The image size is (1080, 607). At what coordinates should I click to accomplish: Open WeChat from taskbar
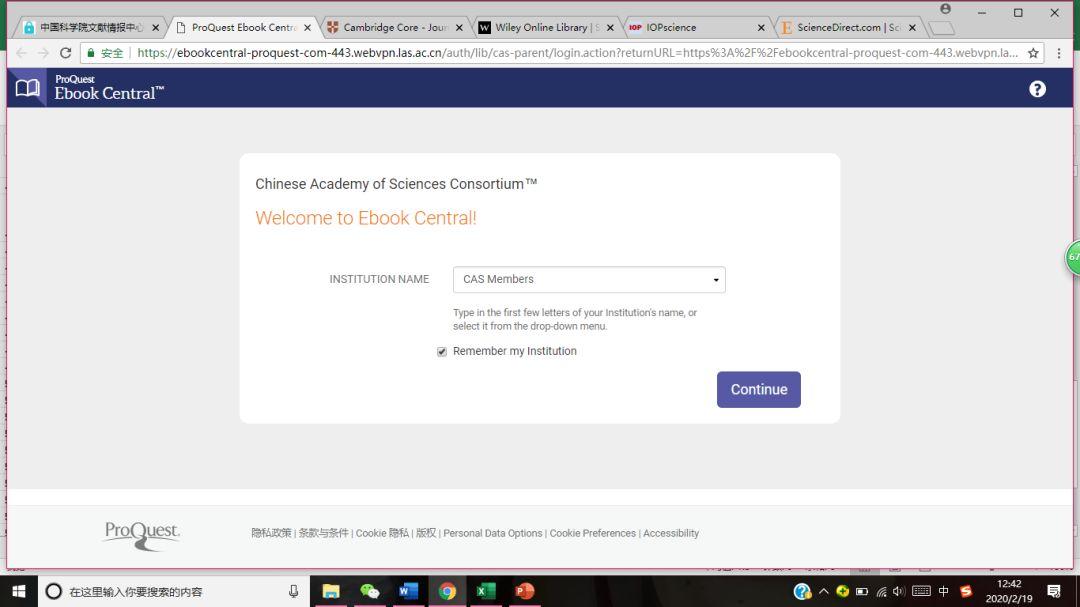pyautogui.click(x=370, y=591)
